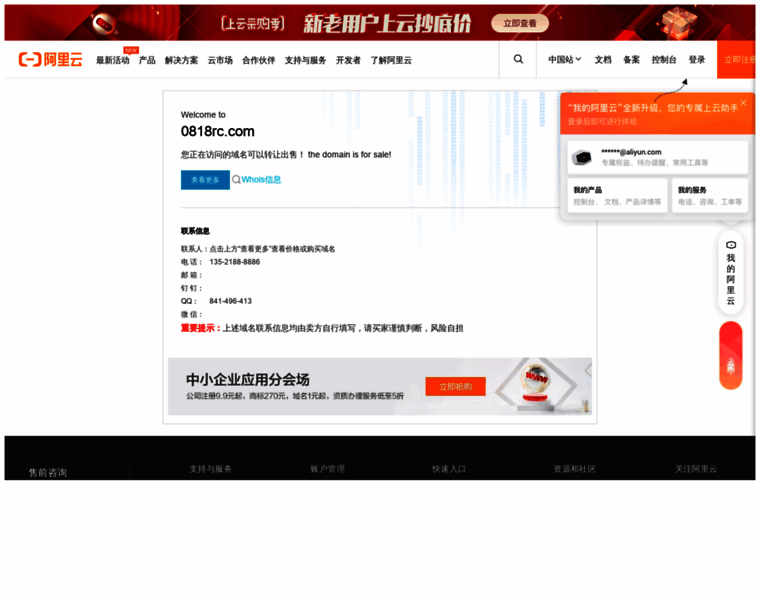The image size is (760, 600).
Task: Open the 我的阿里云 side widget
Action: coord(730,273)
